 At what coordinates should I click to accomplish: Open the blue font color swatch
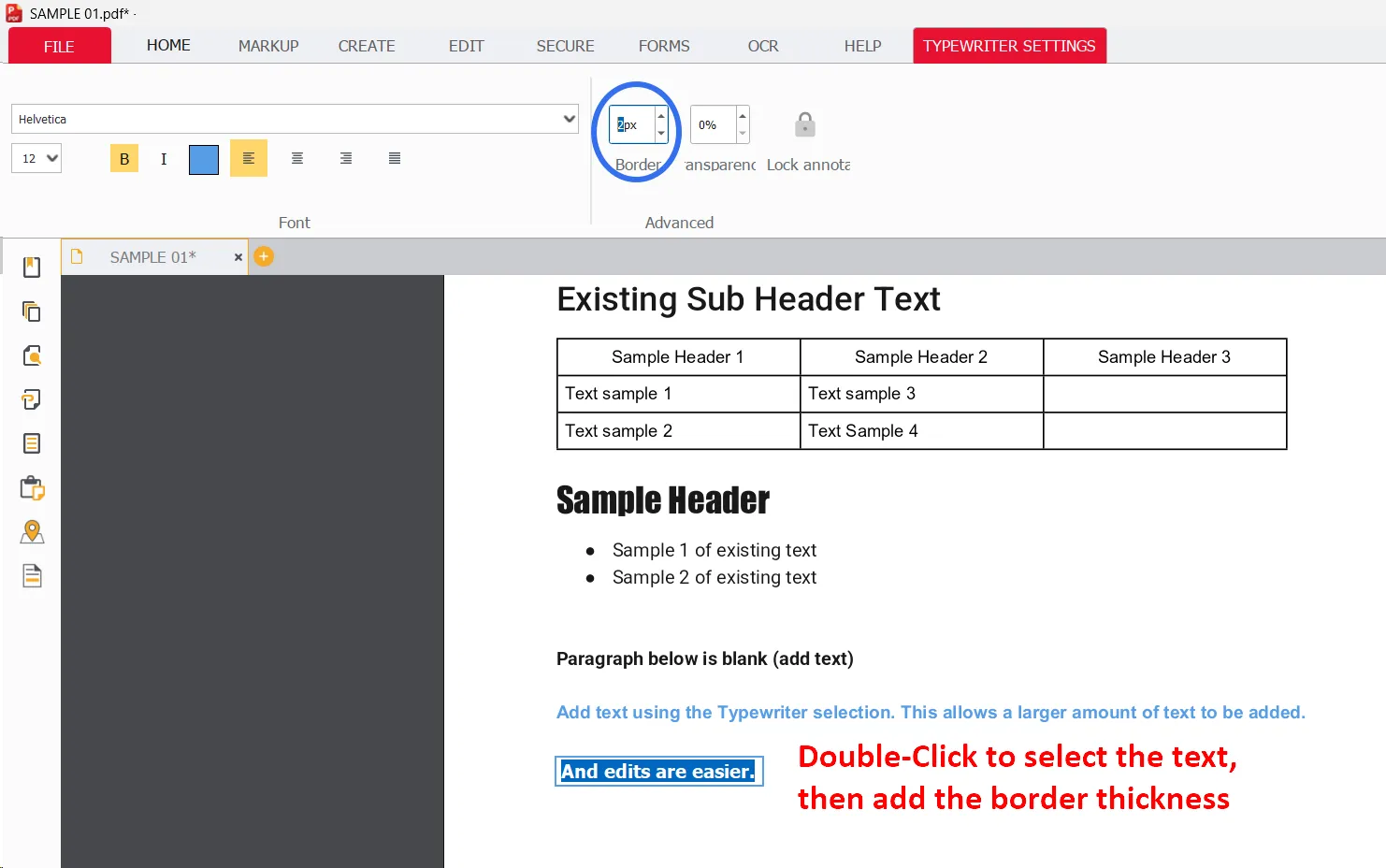204,160
